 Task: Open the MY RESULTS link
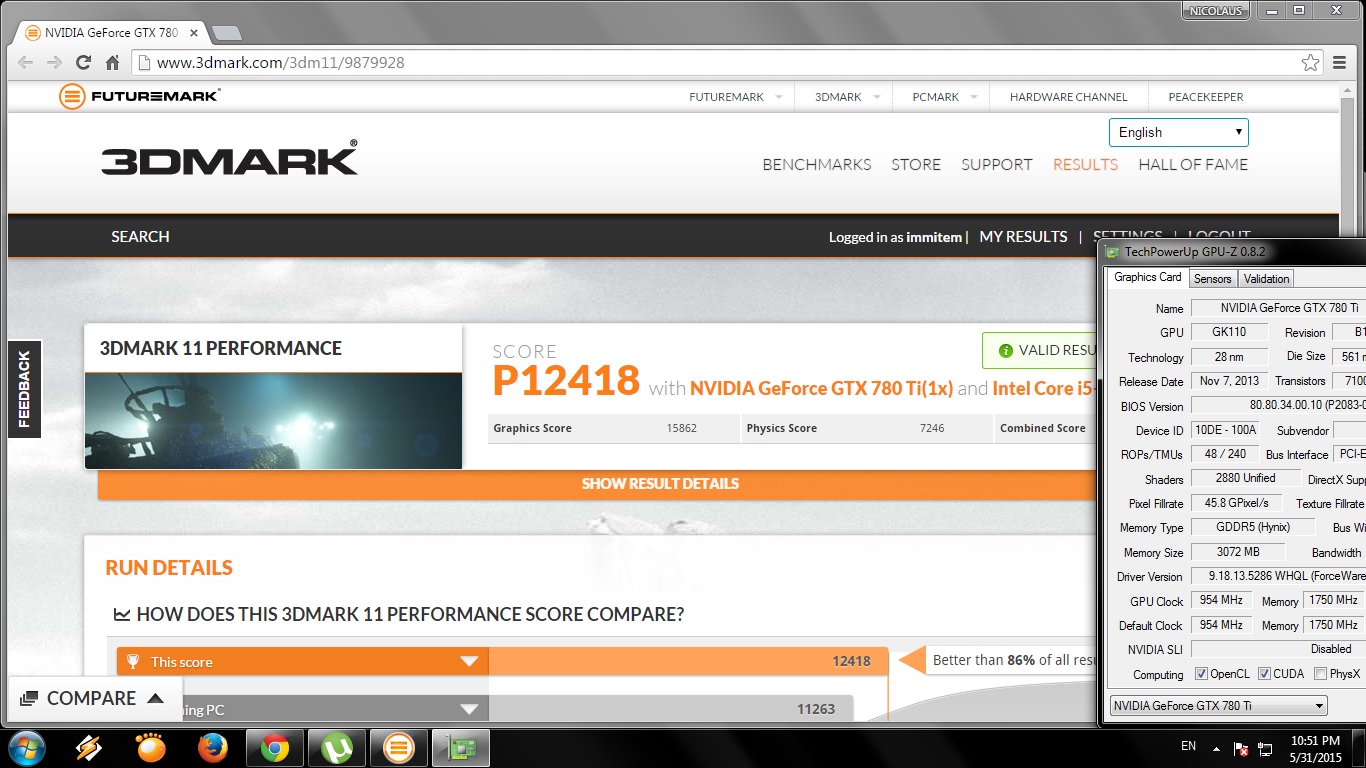(1023, 237)
